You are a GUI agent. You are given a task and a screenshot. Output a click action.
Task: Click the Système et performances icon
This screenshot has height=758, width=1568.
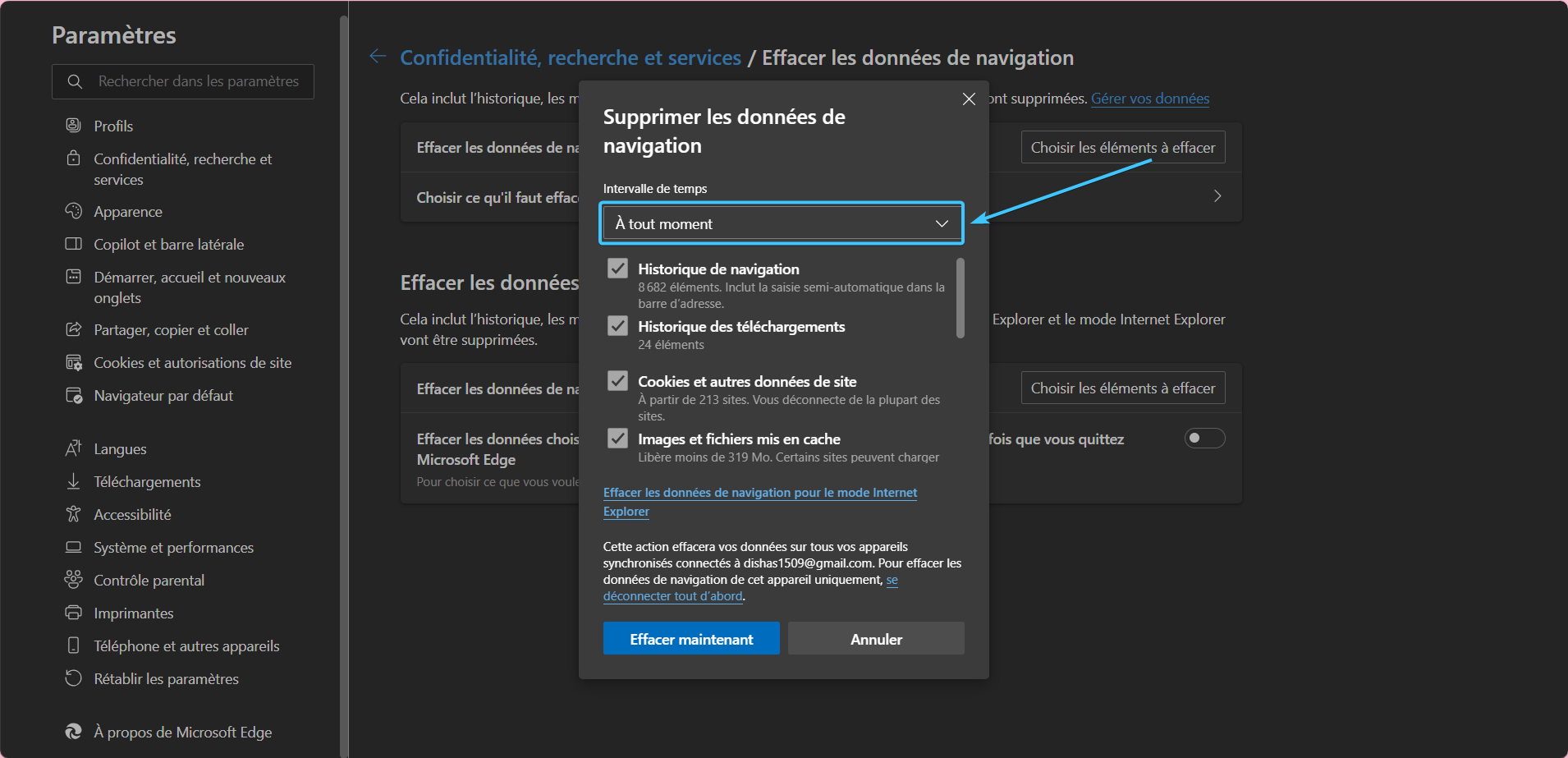[x=73, y=547]
